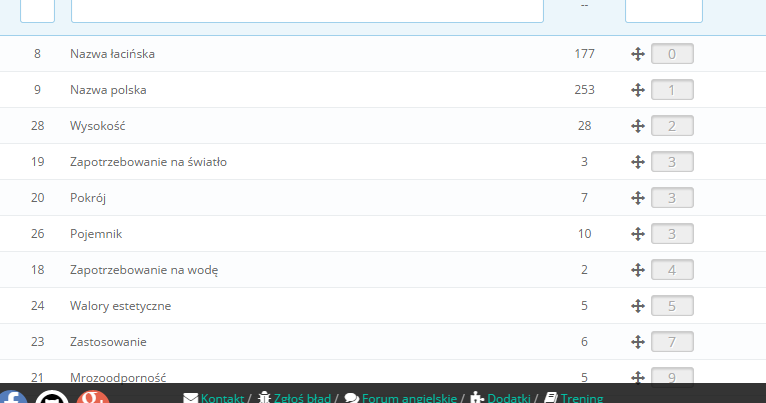Click move handle for Pojemnik row
This screenshot has height=403, width=766.
638,234
